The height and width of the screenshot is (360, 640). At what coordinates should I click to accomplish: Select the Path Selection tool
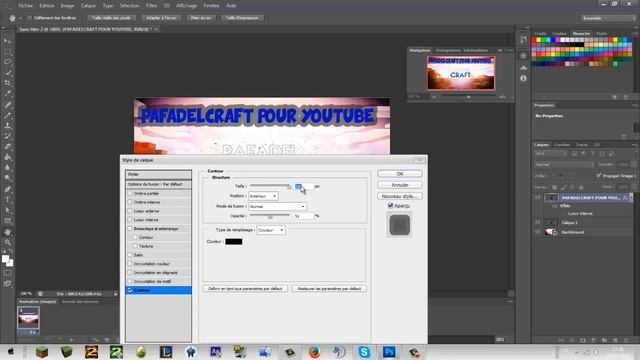point(7,210)
